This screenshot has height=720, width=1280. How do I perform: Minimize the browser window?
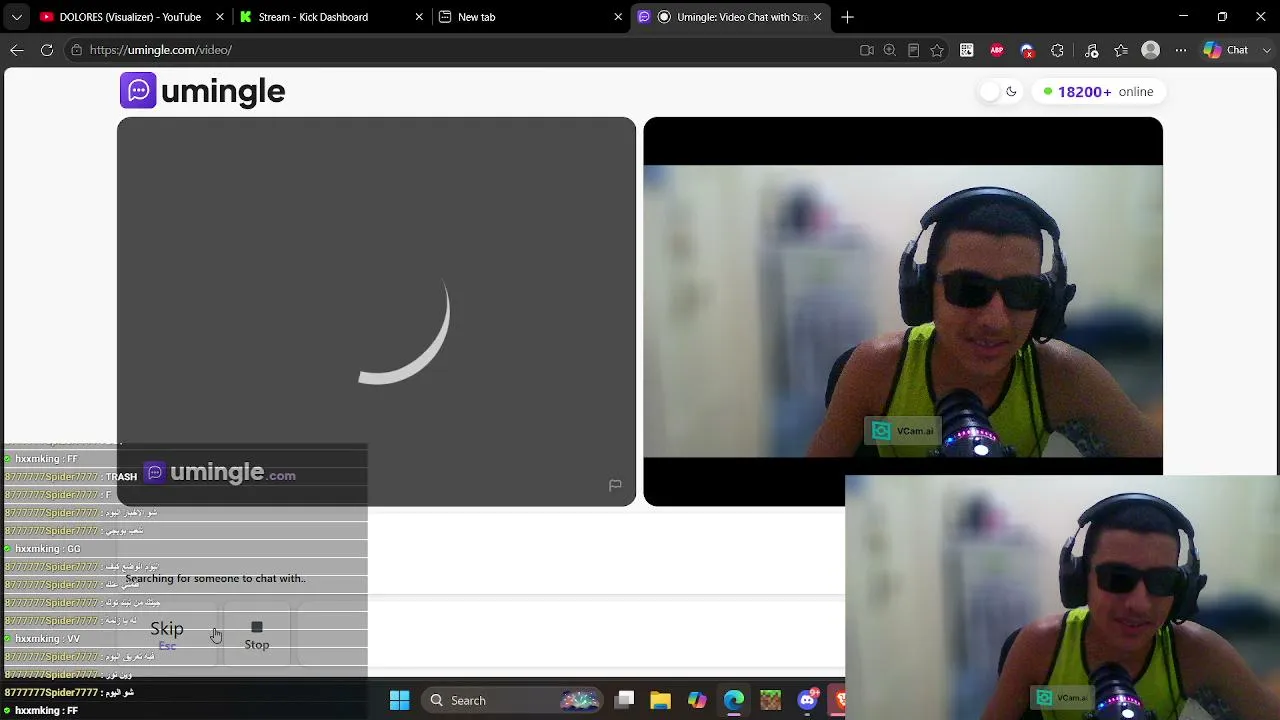click(x=1184, y=17)
